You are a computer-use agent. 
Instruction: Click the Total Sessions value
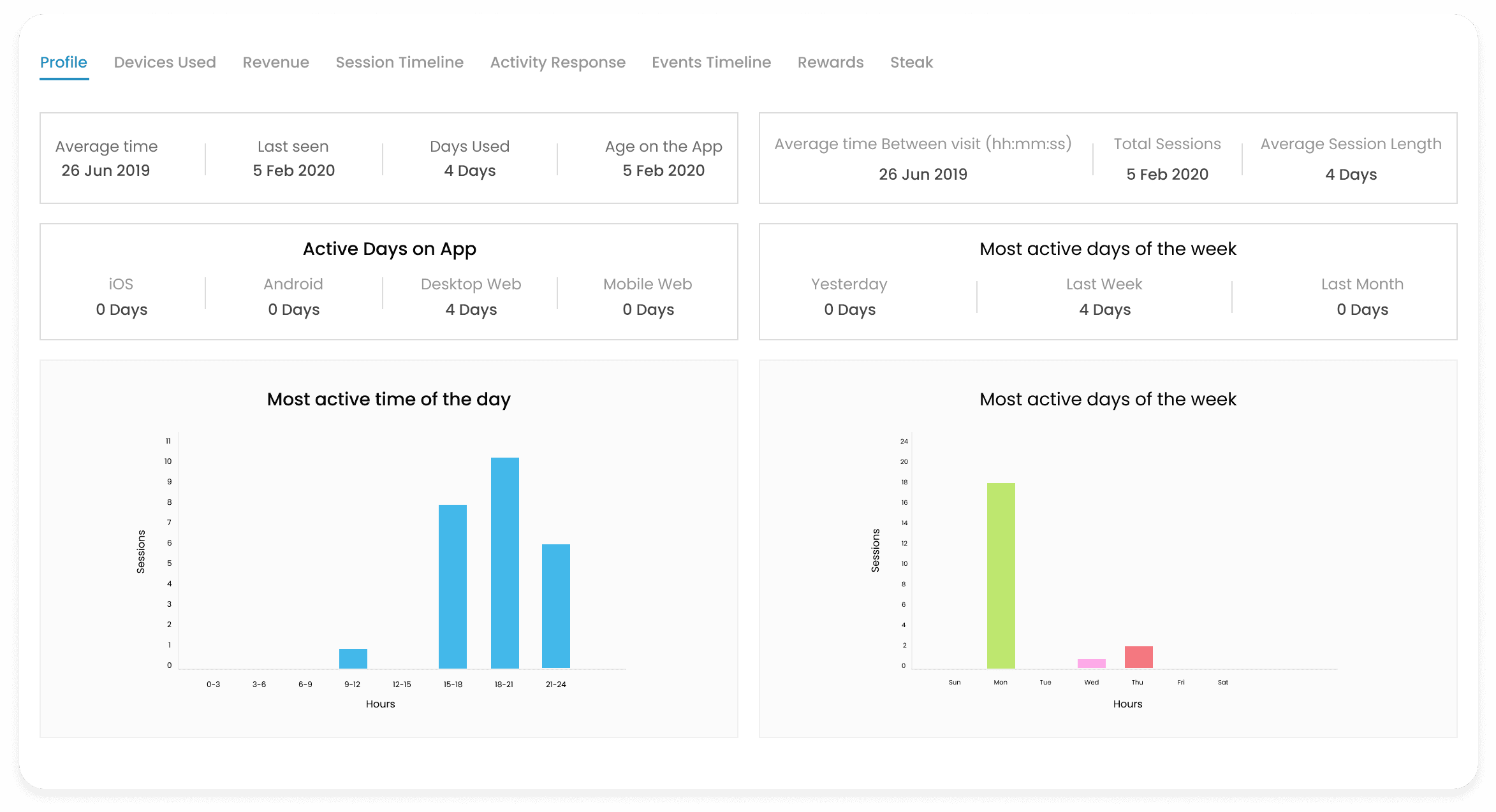pos(1166,173)
